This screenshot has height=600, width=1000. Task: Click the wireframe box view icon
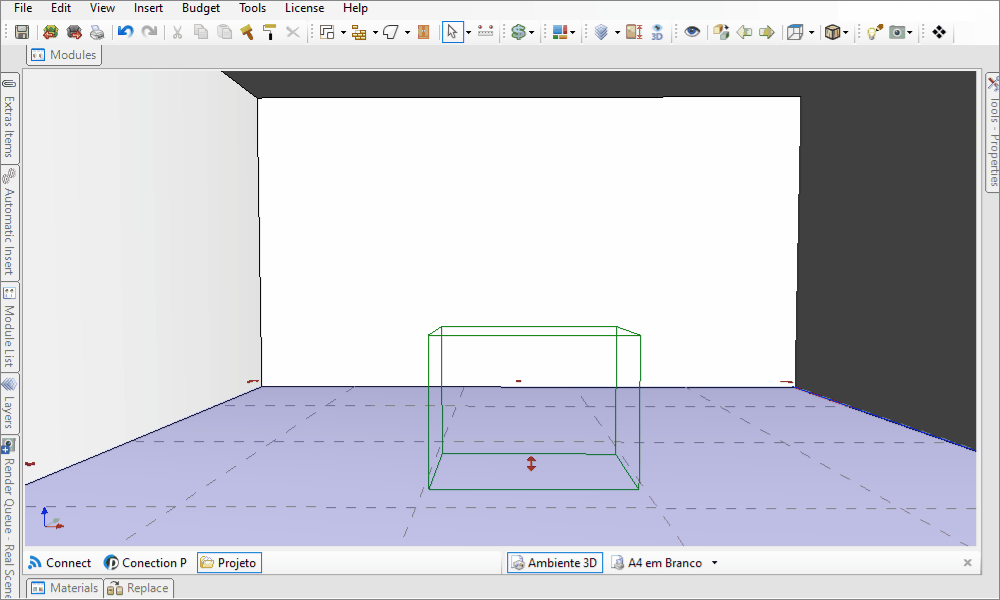coord(795,32)
